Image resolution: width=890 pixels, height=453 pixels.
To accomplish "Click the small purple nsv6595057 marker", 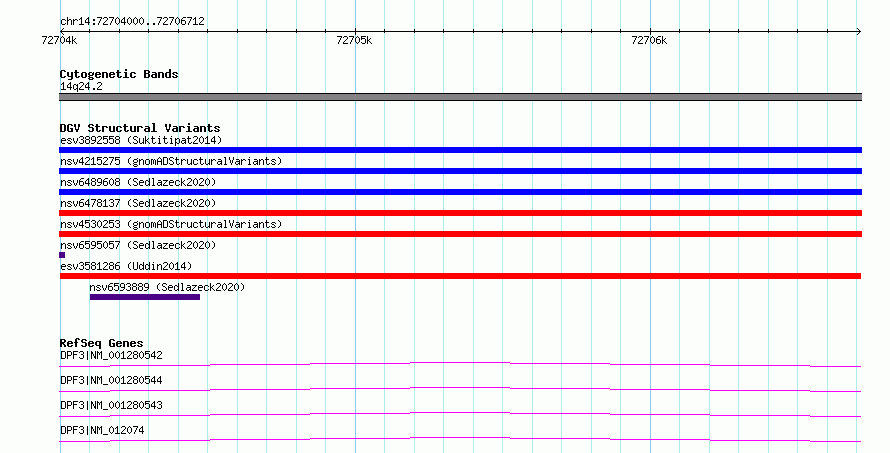I will (x=62, y=255).
